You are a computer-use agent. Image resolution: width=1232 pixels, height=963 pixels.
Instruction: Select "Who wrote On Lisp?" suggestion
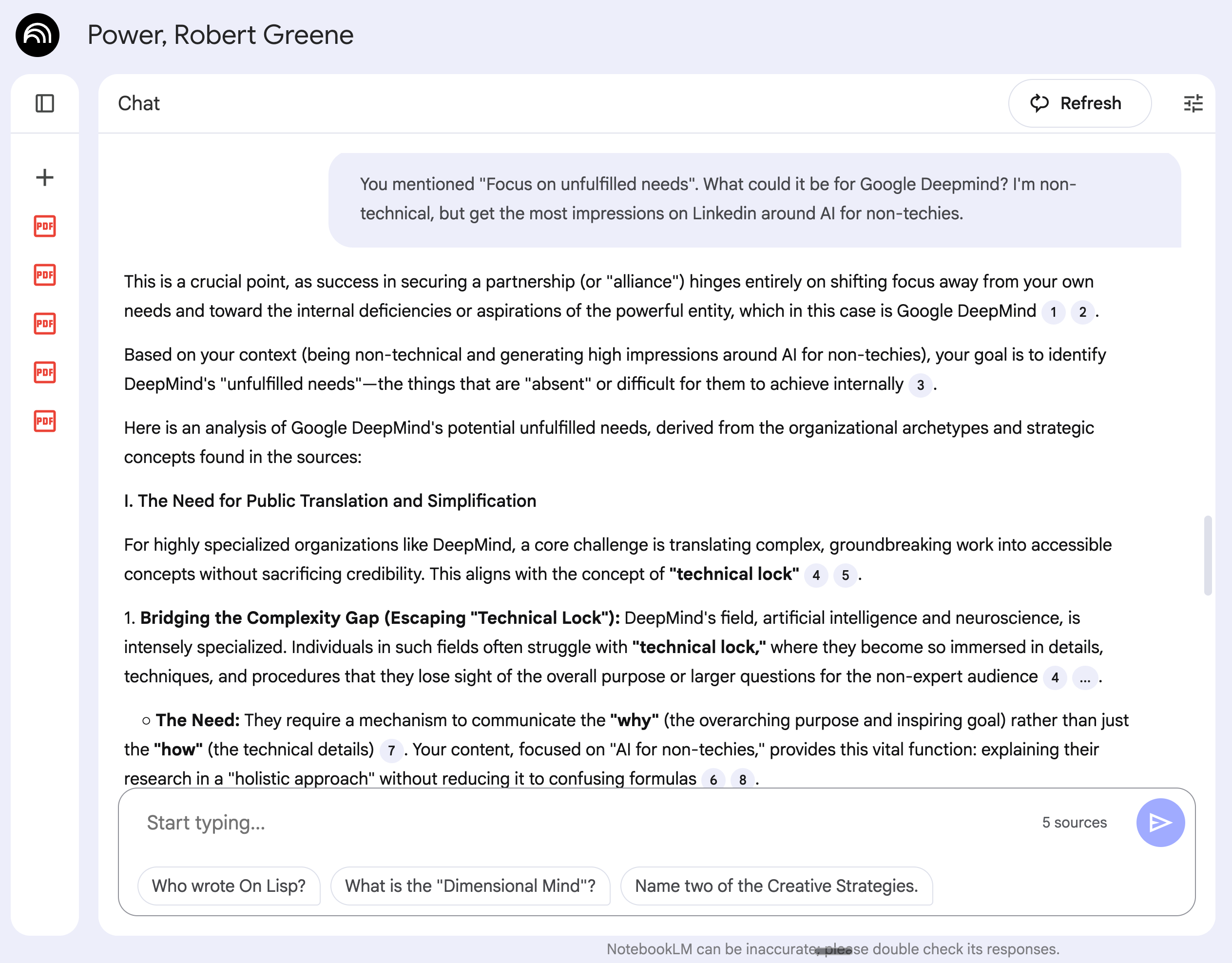coord(229,886)
